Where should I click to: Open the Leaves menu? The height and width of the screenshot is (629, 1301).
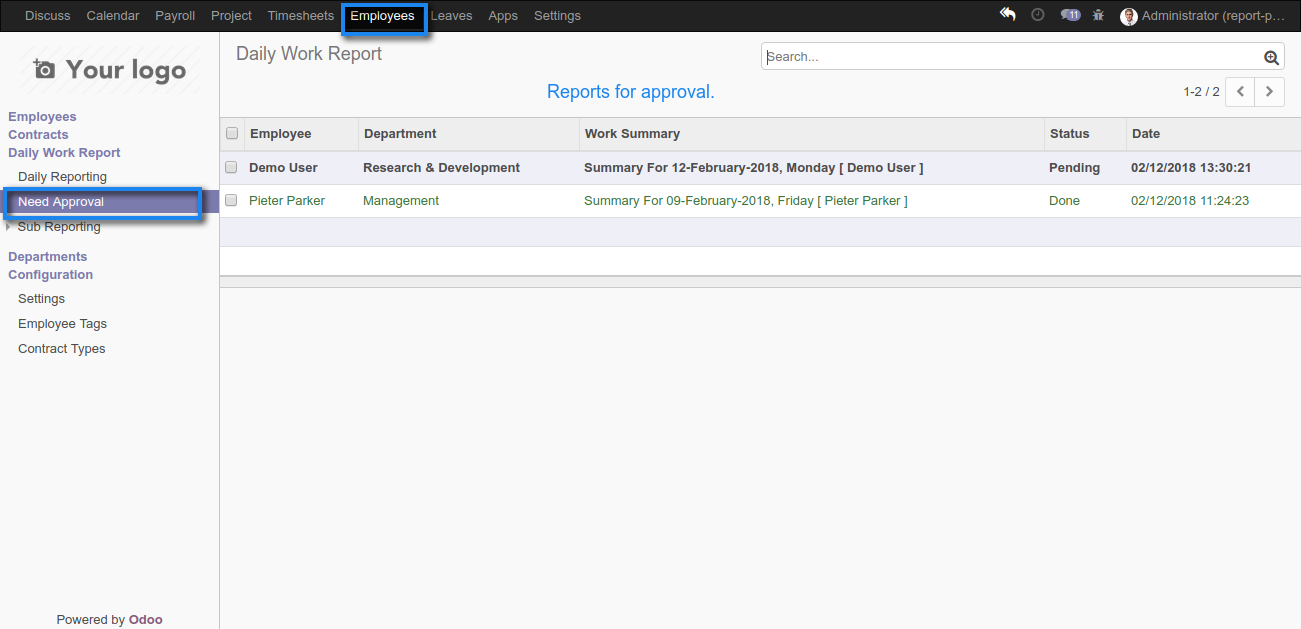(452, 16)
